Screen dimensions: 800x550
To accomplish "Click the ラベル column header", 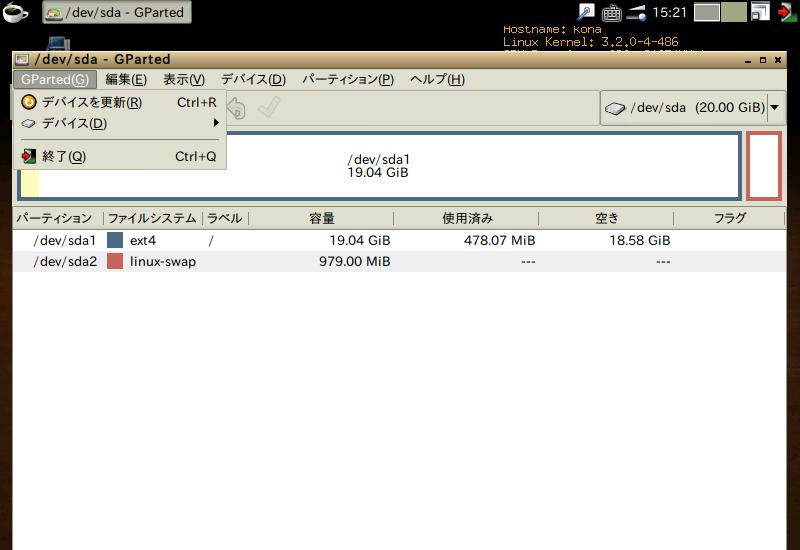I will click(x=225, y=218).
